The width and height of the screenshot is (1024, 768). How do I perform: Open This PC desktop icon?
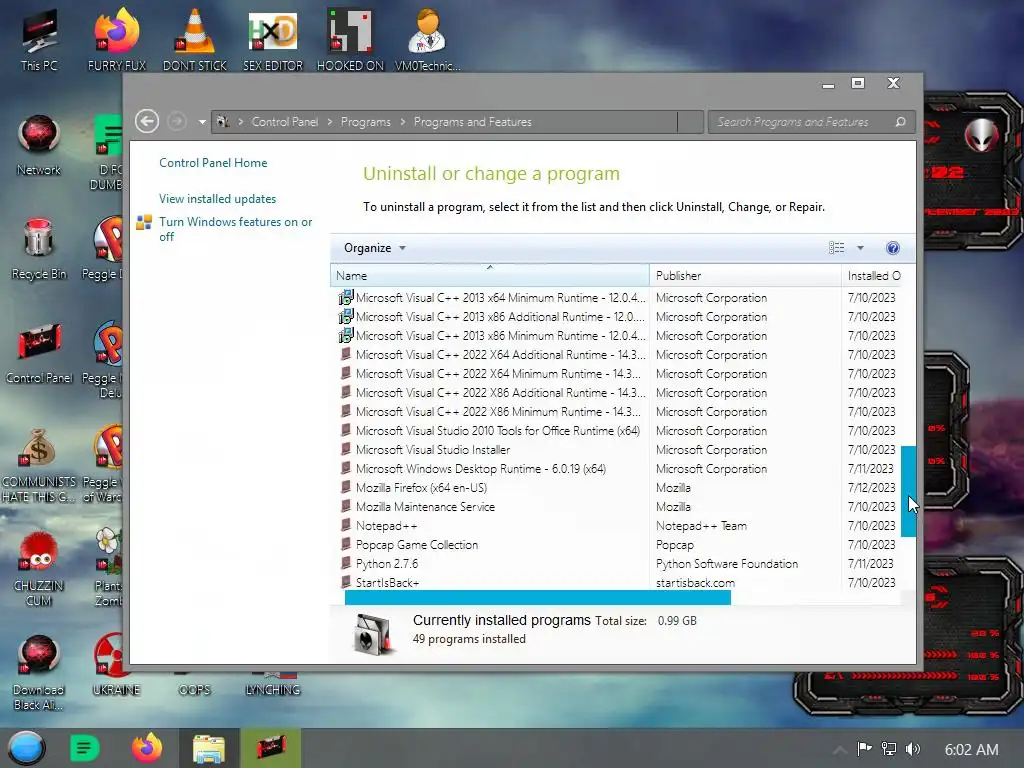[x=39, y=40]
